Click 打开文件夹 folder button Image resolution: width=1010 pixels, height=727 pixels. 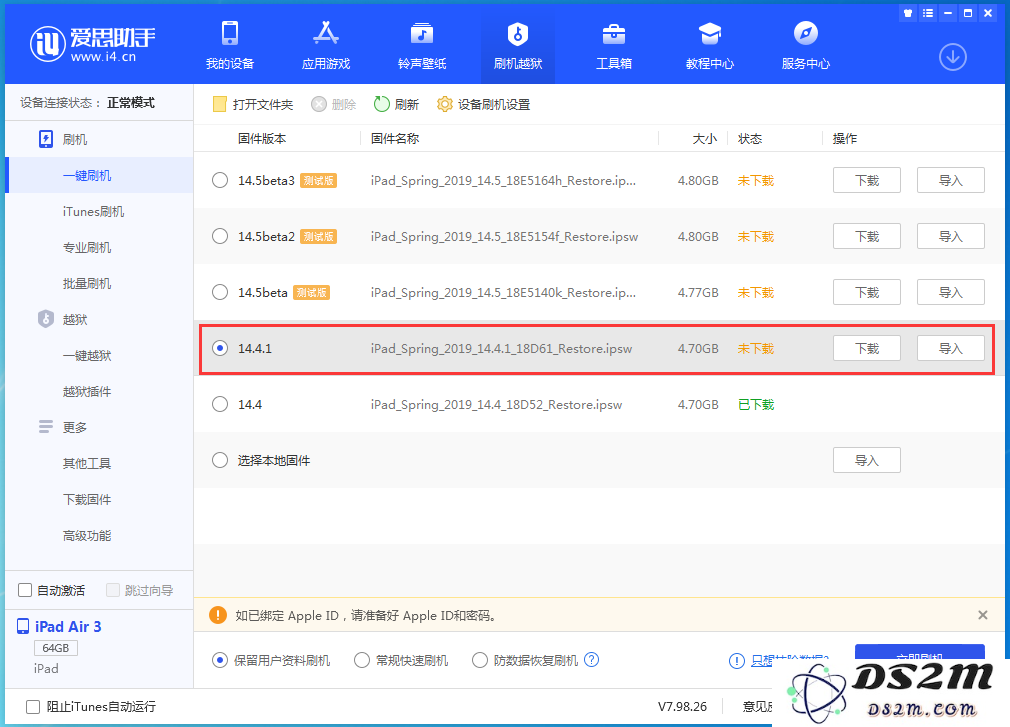[x=252, y=104]
